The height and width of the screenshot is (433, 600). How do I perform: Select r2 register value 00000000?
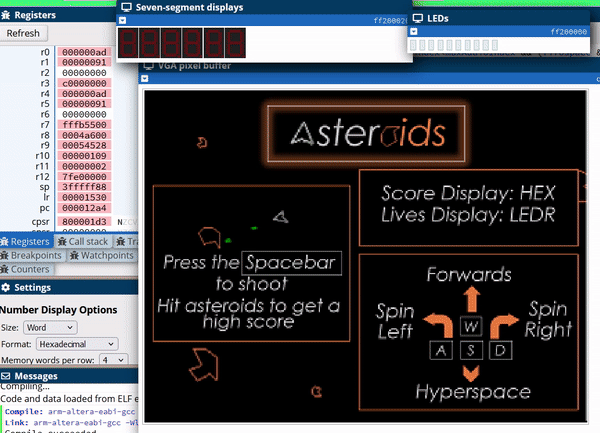(x=84, y=73)
